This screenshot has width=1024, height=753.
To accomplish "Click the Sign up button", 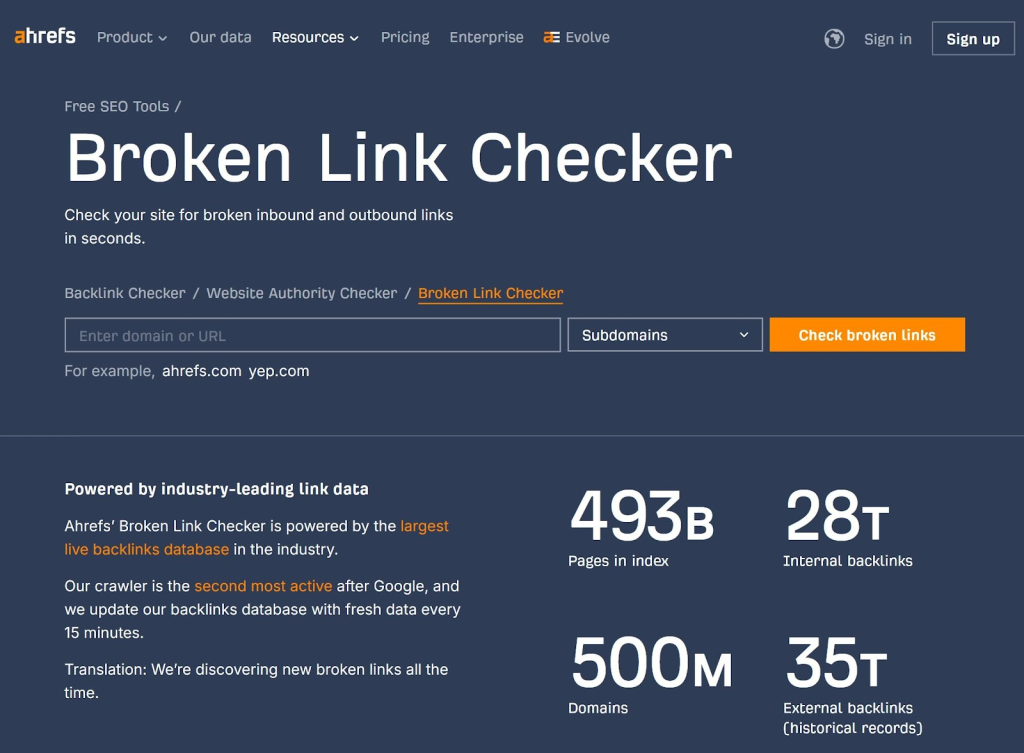I will (973, 39).
